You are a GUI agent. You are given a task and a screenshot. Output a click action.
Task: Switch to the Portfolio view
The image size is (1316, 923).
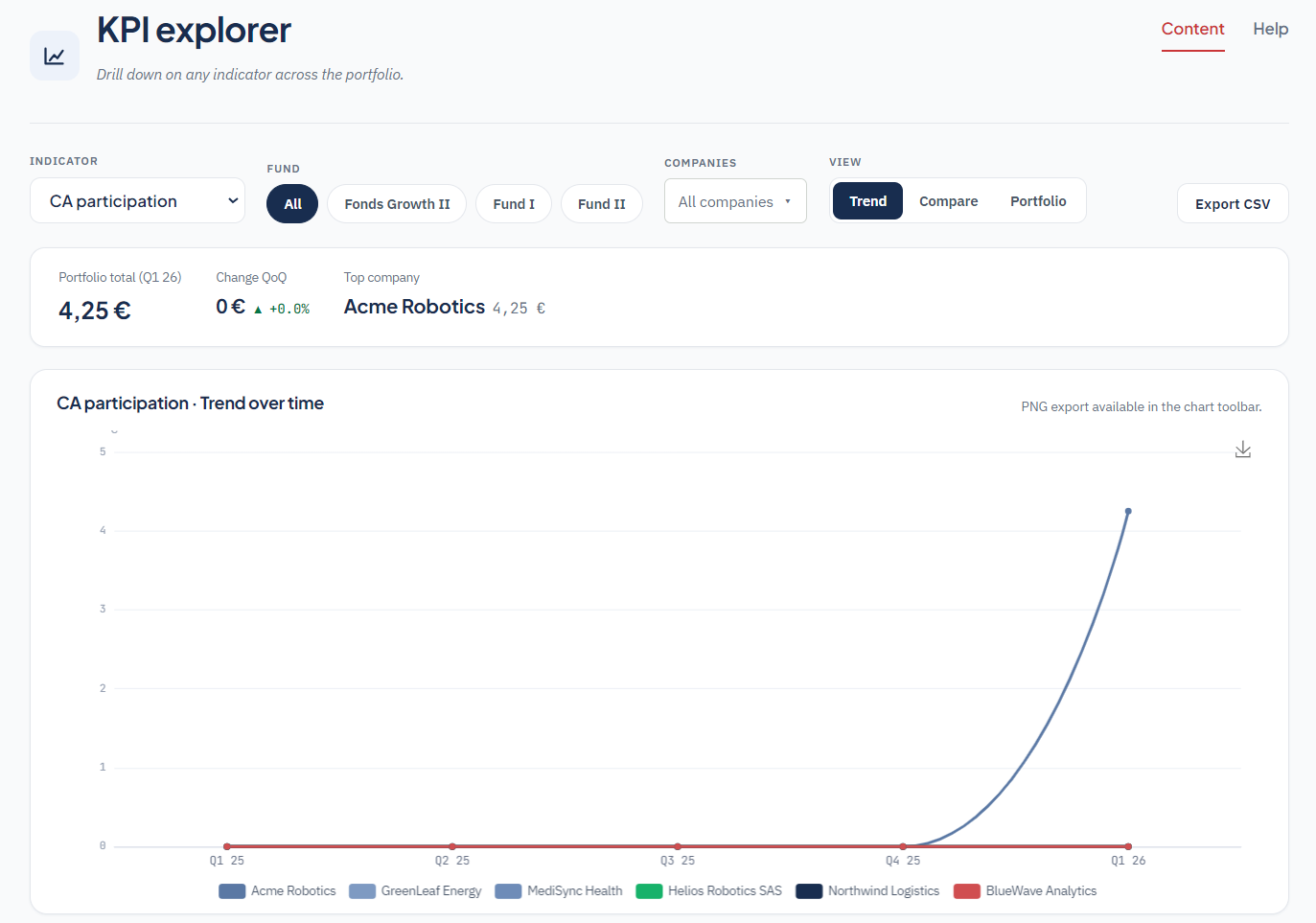[x=1038, y=201]
